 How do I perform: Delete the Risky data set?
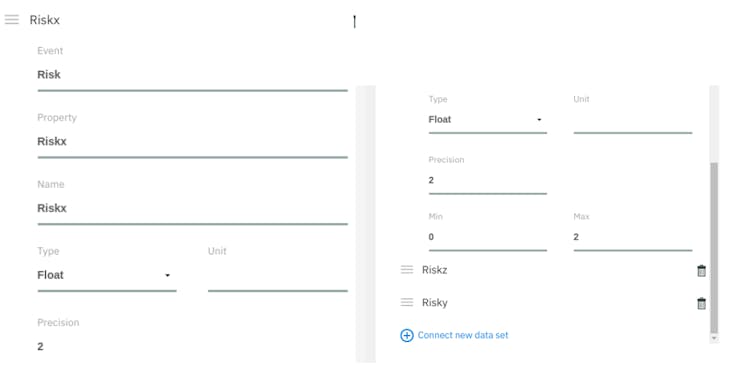[701, 304]
